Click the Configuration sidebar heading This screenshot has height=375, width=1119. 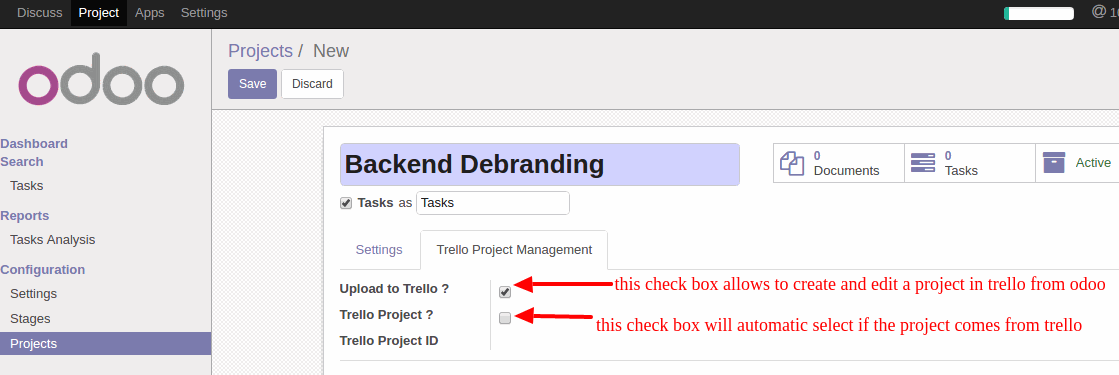tap(43, 269)
